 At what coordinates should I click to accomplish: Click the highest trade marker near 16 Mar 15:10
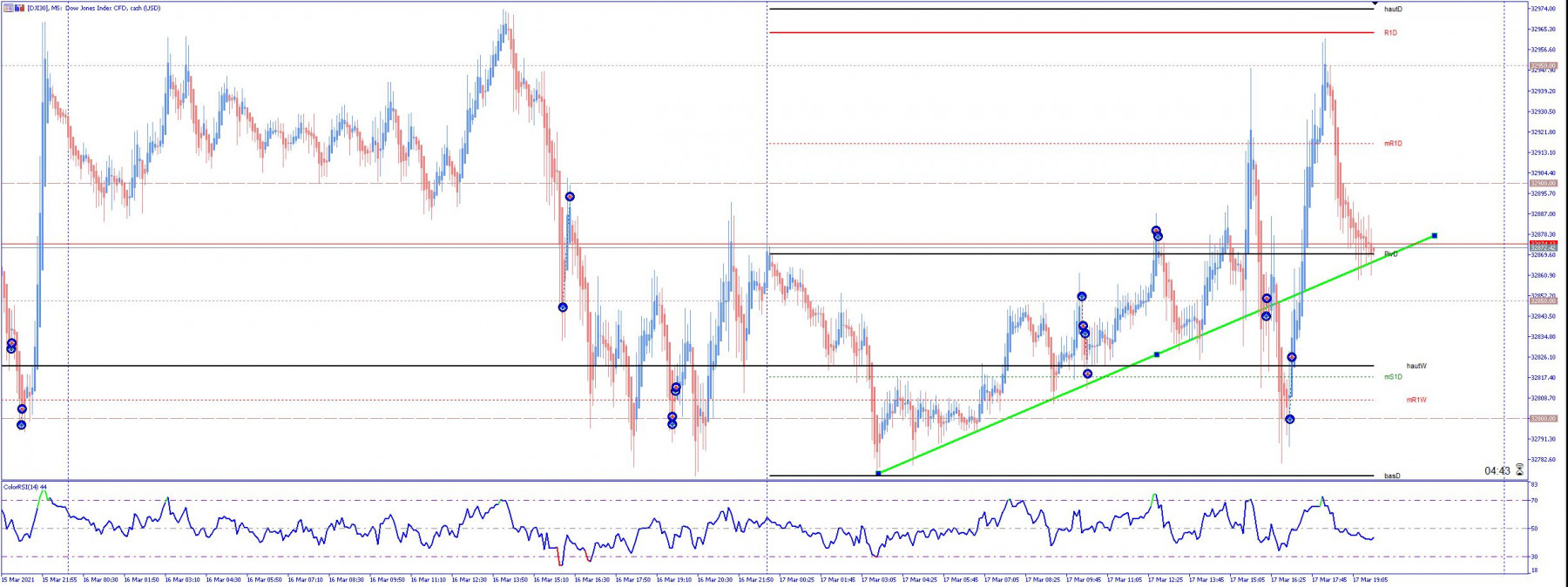(x=570, y=197)
